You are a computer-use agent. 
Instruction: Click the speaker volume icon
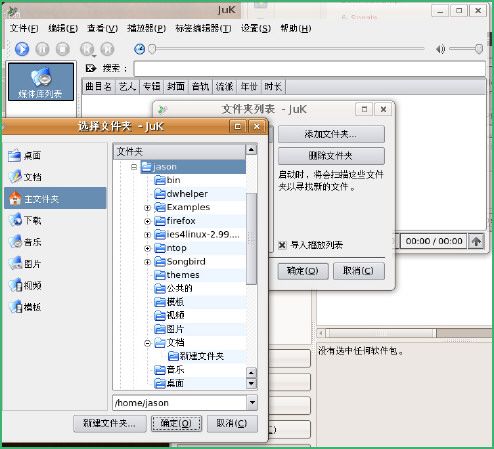[441, 49]
